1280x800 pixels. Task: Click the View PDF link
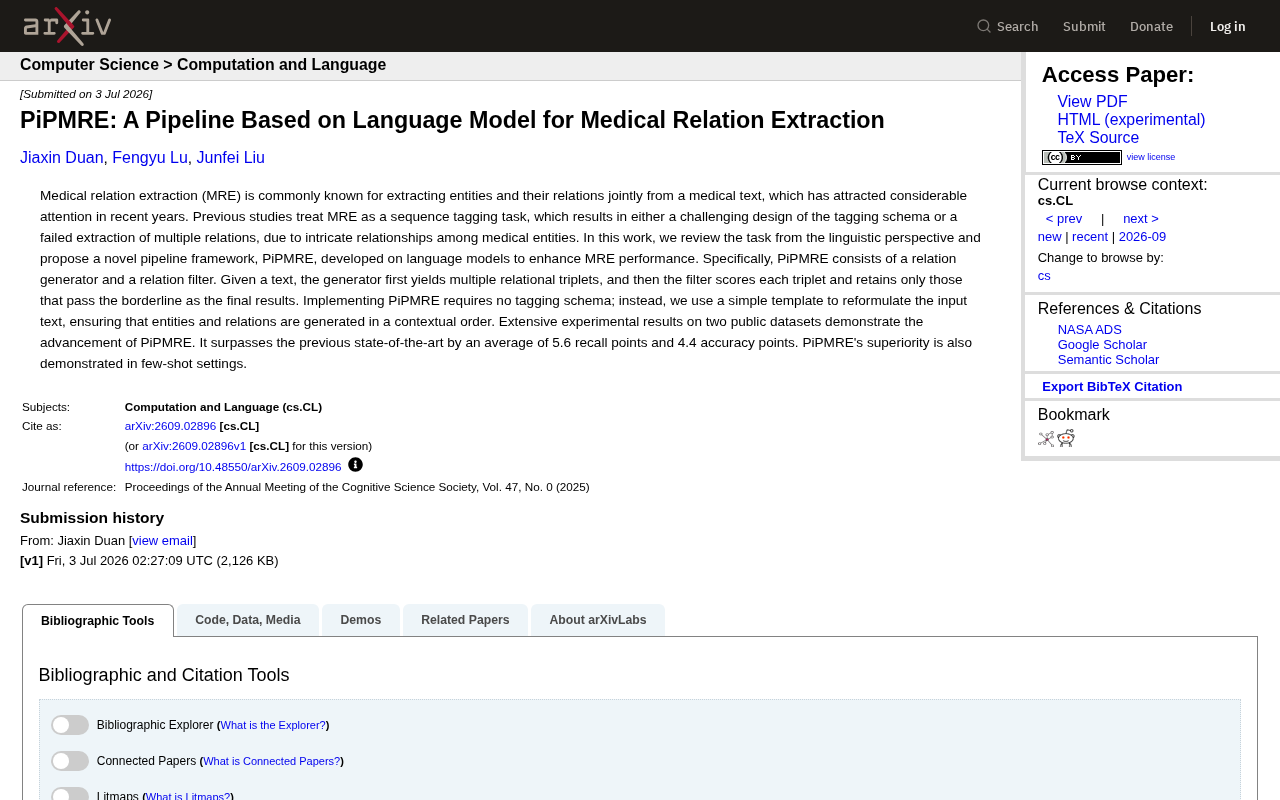click(x=1092, y=102)
